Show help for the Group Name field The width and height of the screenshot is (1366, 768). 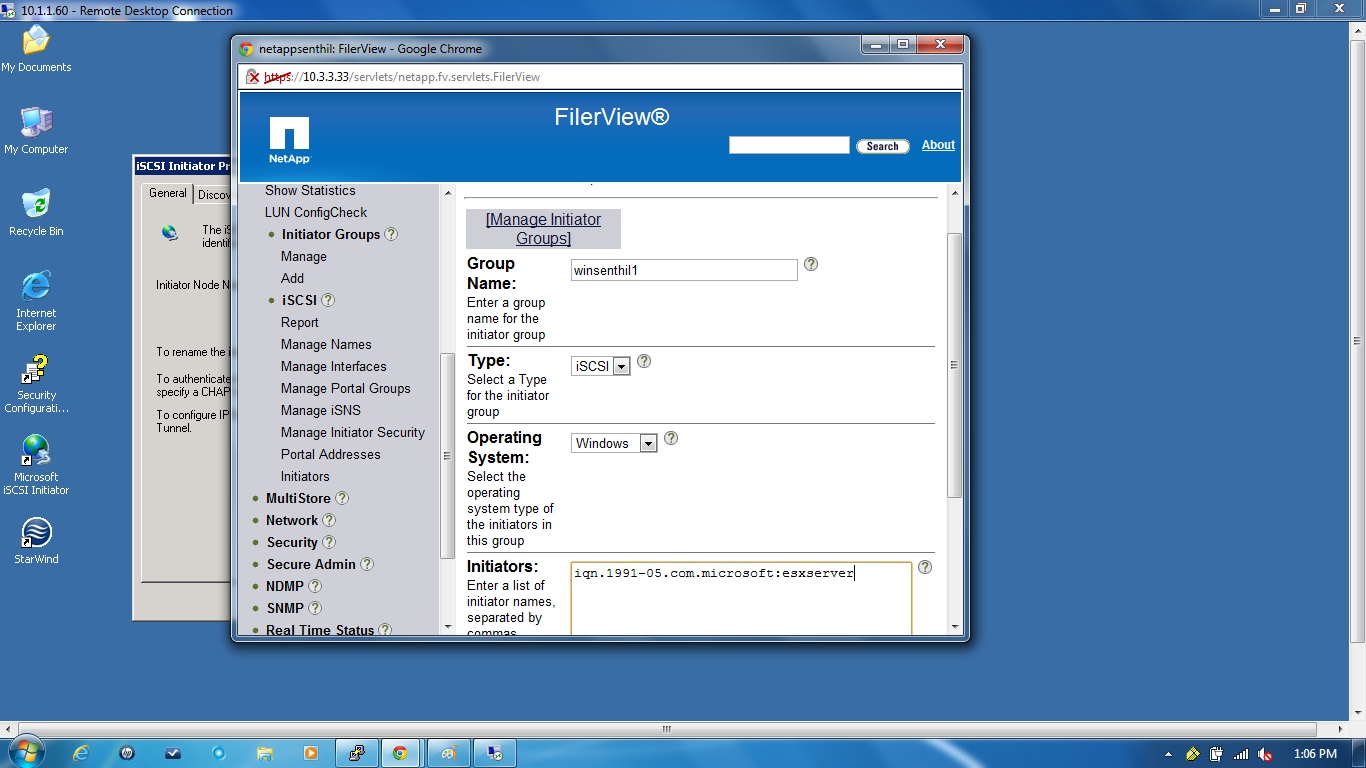[x=811, y=264]
